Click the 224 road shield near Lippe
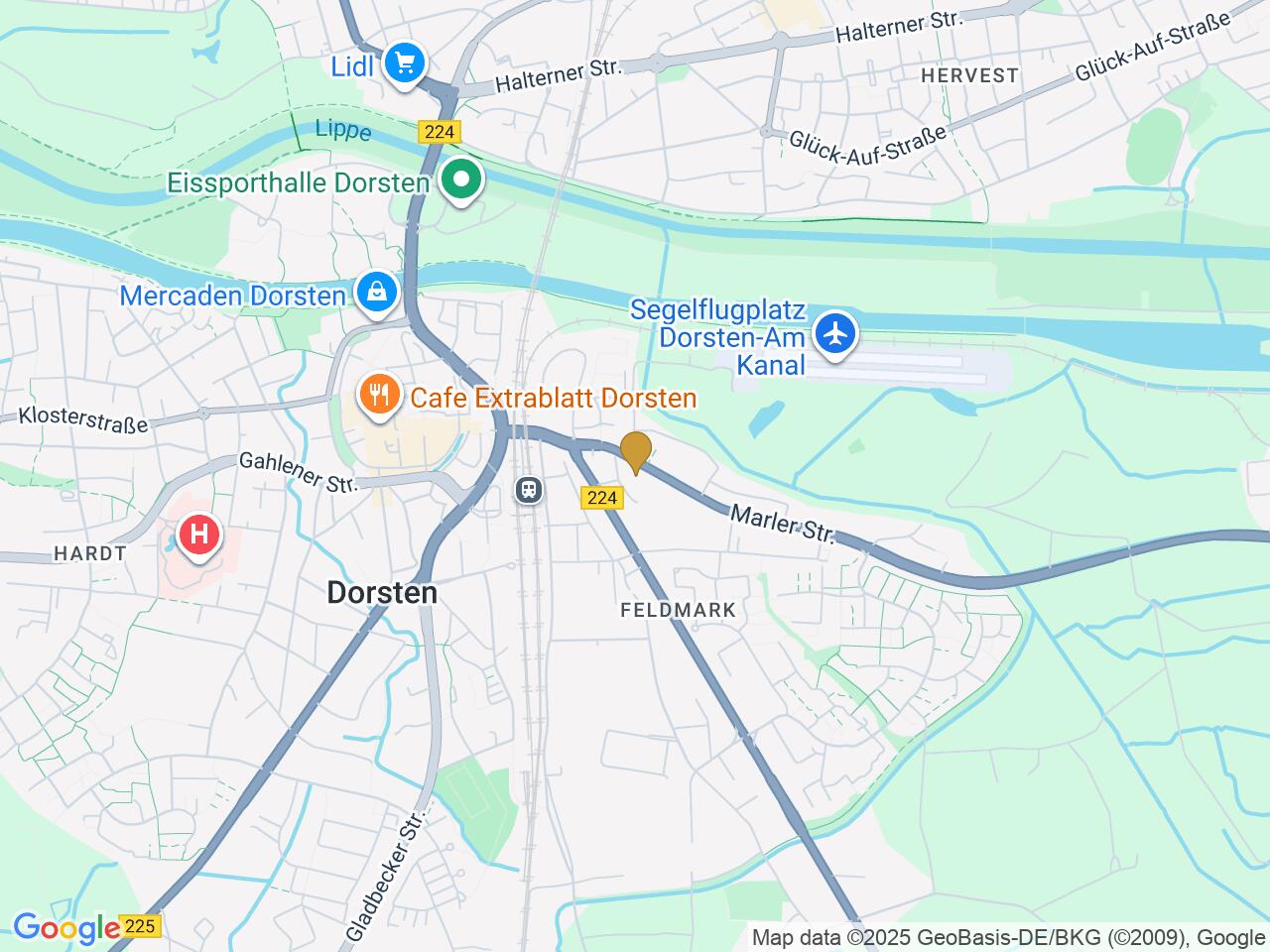This screenshot has width=1270, height=952. coord(440,131)
